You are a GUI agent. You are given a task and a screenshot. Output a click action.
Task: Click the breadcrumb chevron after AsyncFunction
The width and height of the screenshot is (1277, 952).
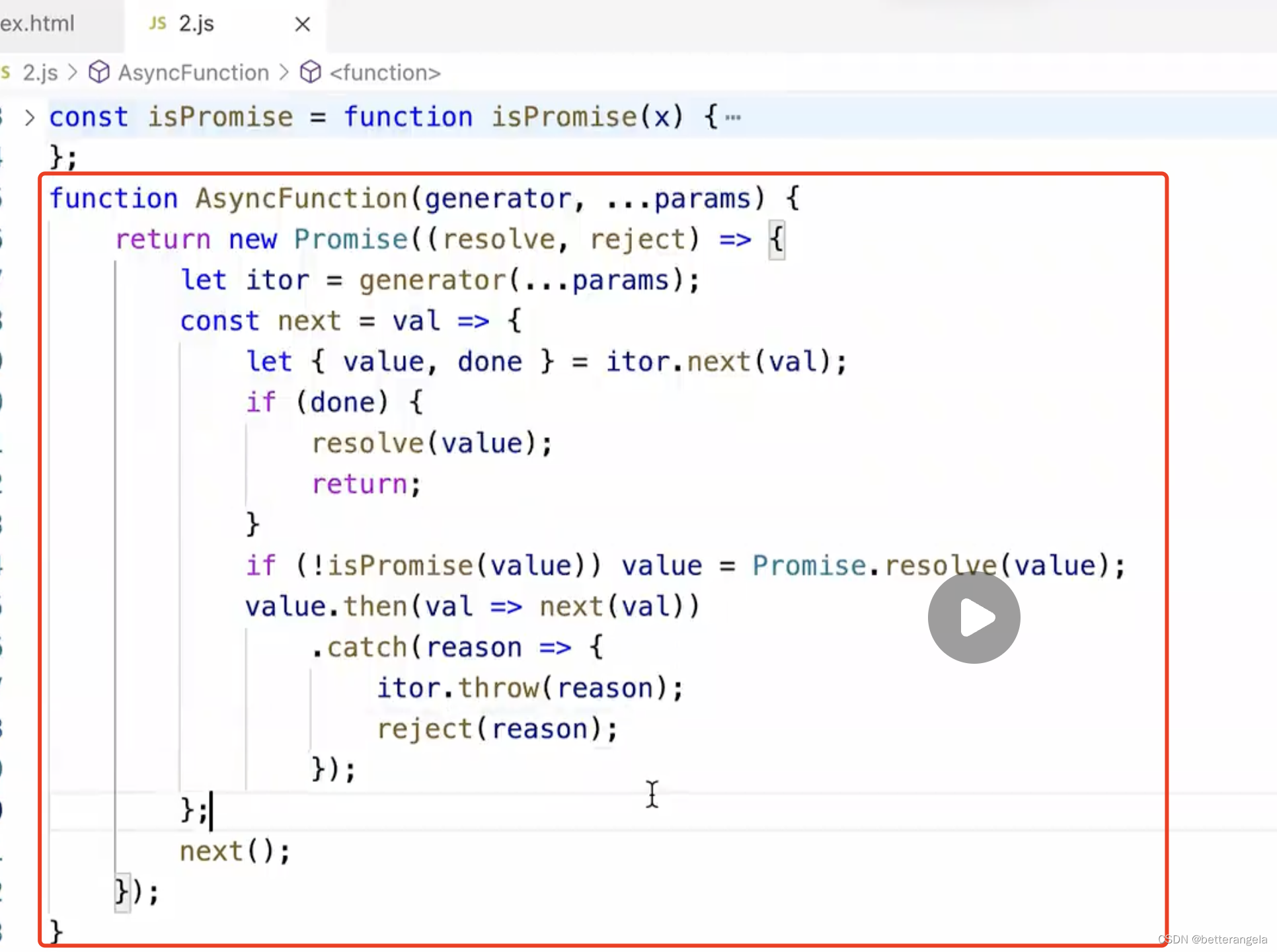[284, 73]
